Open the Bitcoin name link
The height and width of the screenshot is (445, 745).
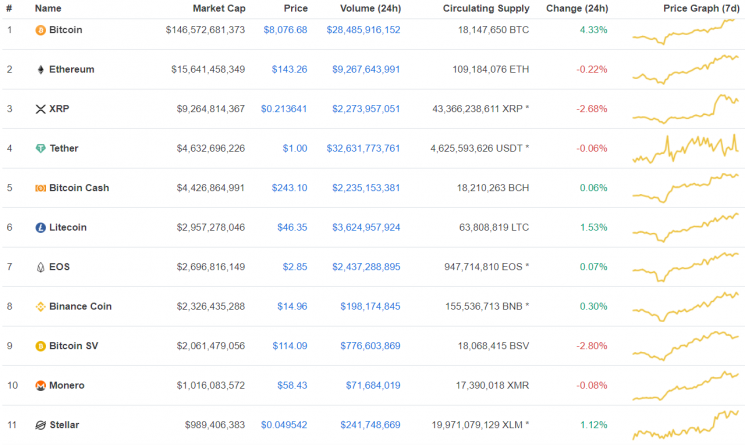click(66, 30)
